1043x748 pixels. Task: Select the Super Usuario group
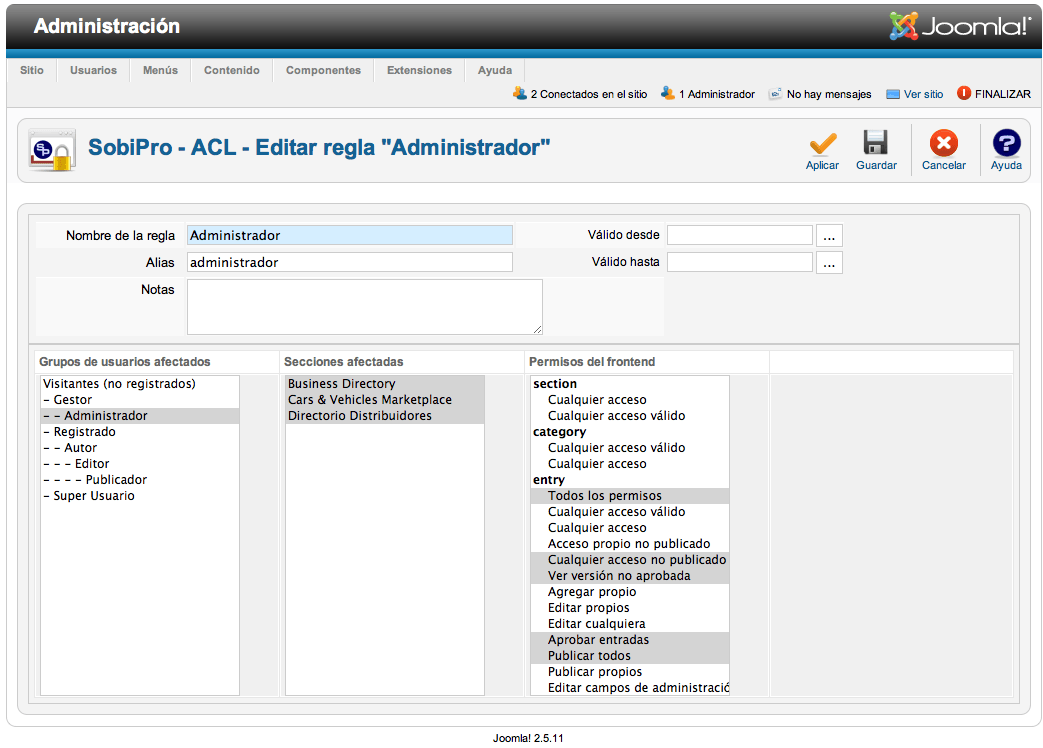click(140, 495)
